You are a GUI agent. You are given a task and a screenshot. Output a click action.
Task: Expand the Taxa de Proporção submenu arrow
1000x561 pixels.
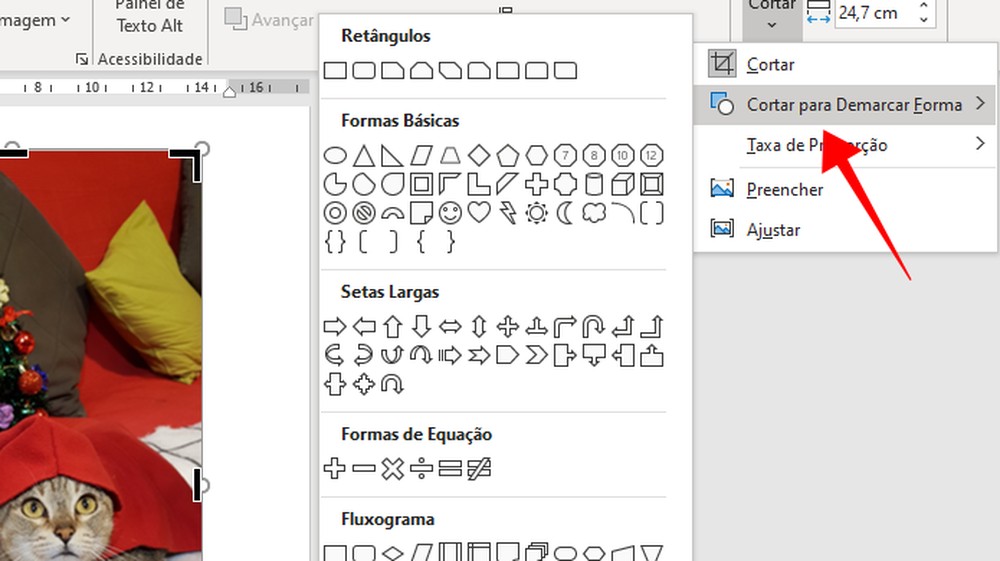click(980, 145)
